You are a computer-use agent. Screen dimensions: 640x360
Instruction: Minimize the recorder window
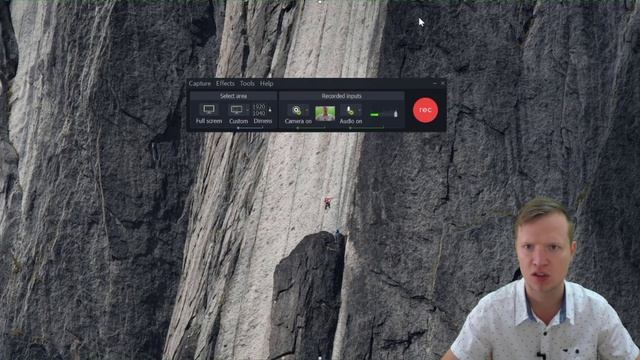coord(435,83)
